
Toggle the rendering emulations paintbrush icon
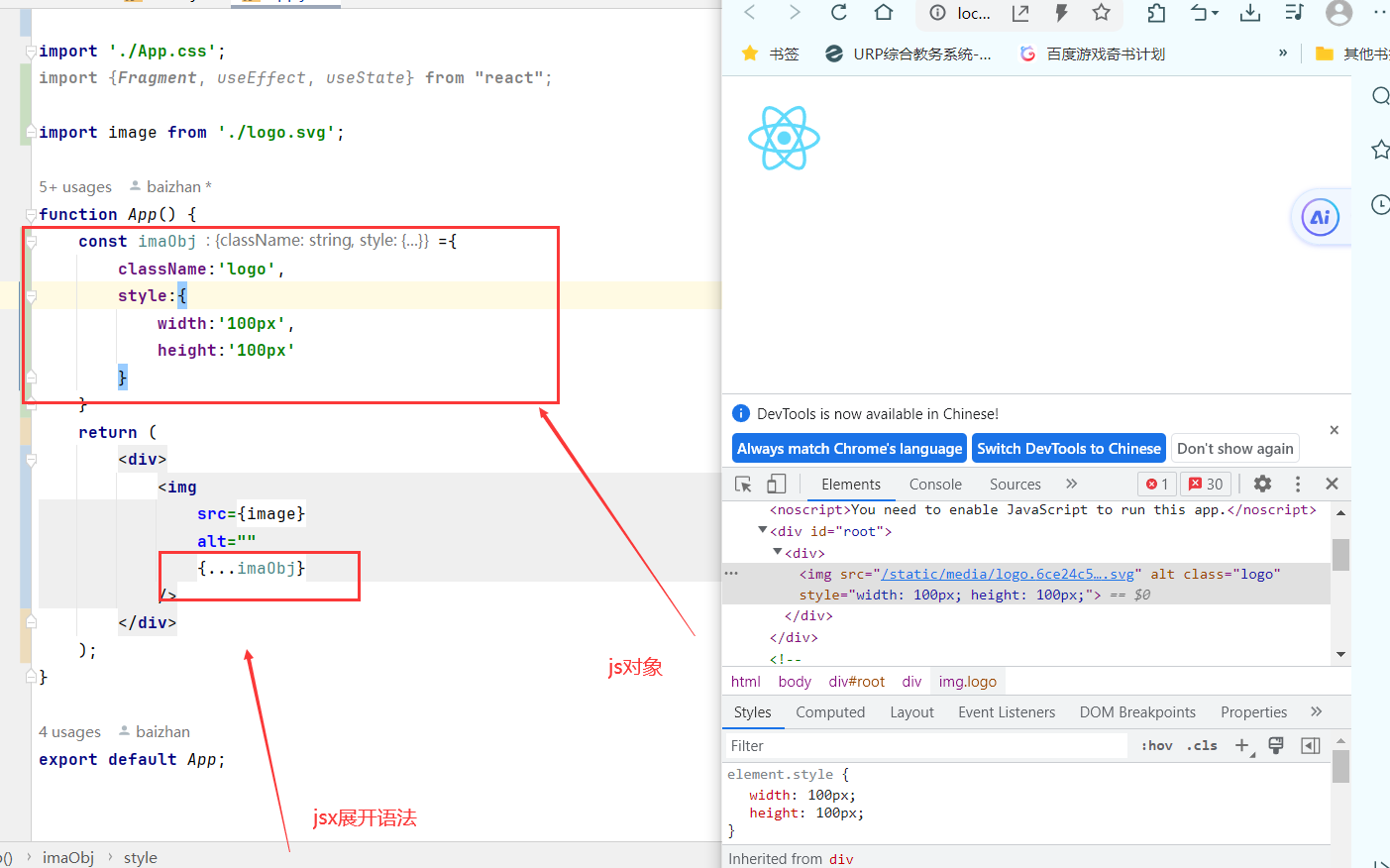point(1276,746)
